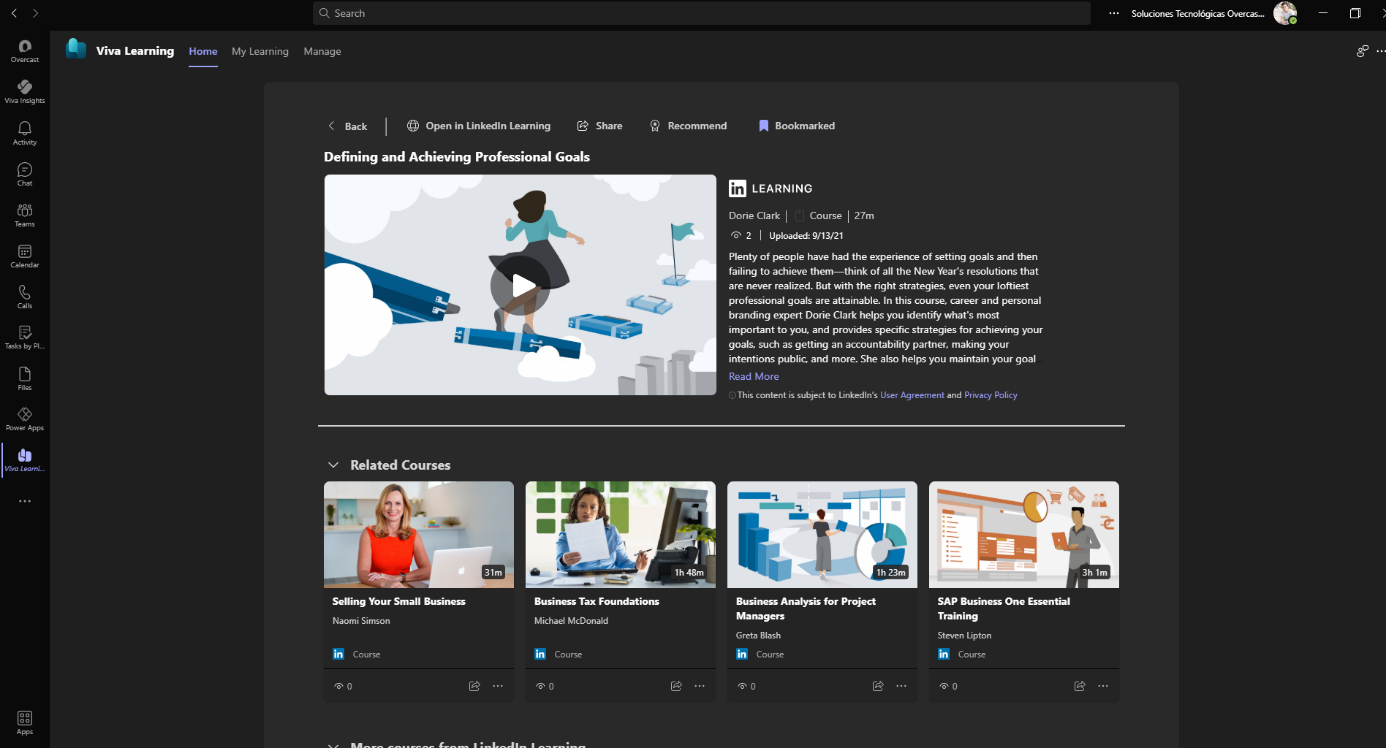Click the author name Michael McDonald

coord(571,621)
